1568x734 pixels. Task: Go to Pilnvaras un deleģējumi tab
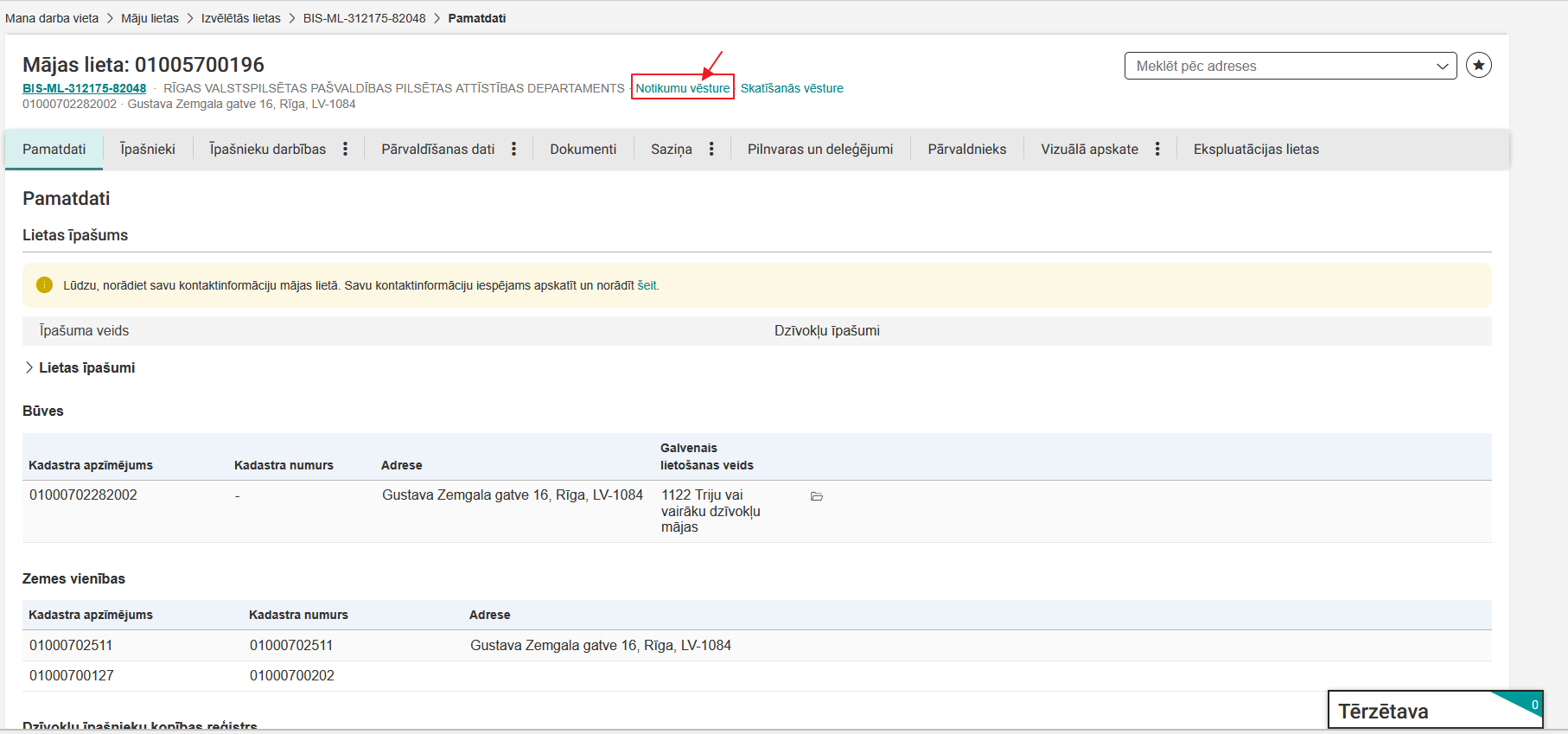(819, 150)
